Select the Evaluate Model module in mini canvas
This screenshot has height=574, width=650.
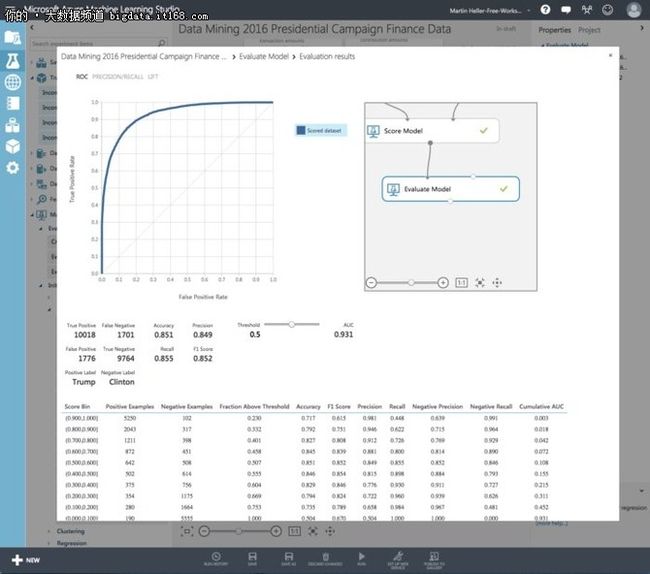point(450,189)
